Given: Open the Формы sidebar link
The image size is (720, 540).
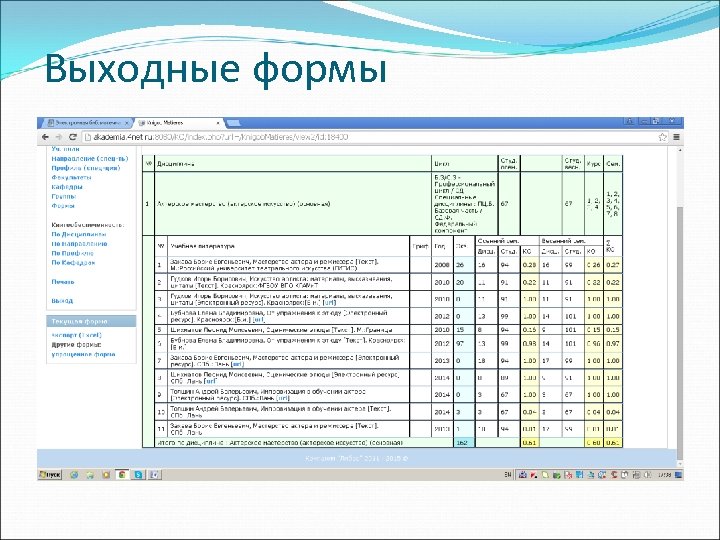Looking at the screenshot, I should click(63, 206).
